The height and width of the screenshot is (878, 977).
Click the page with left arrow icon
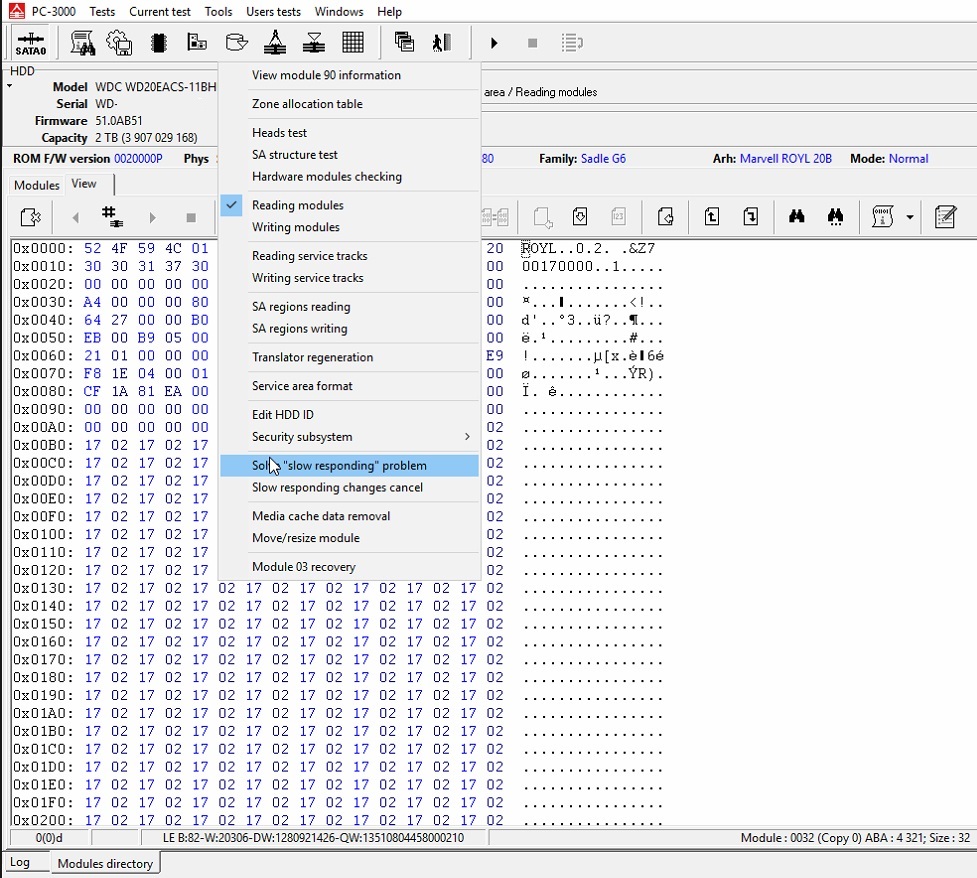tap(665, 216)
